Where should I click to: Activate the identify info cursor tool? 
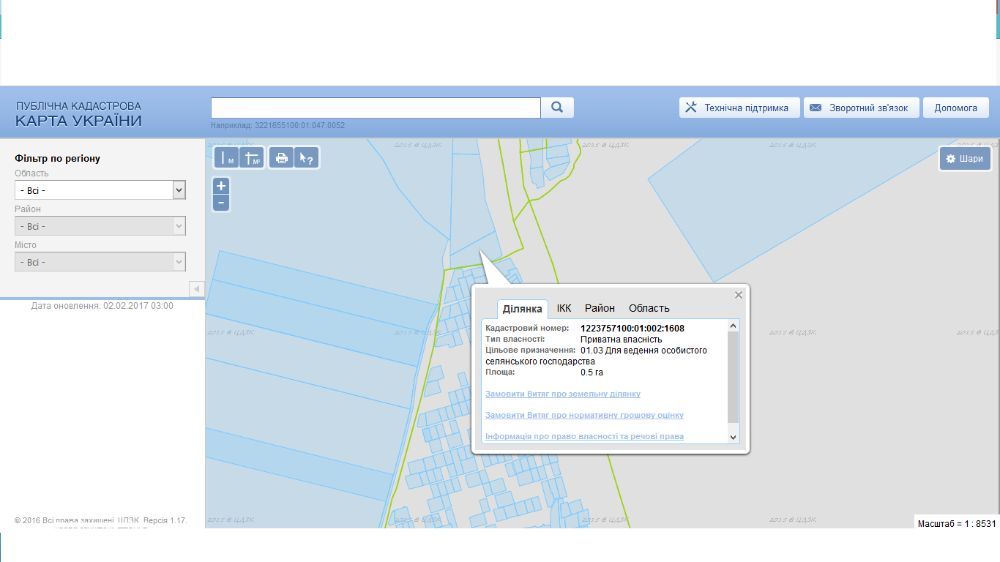(307, 158)
